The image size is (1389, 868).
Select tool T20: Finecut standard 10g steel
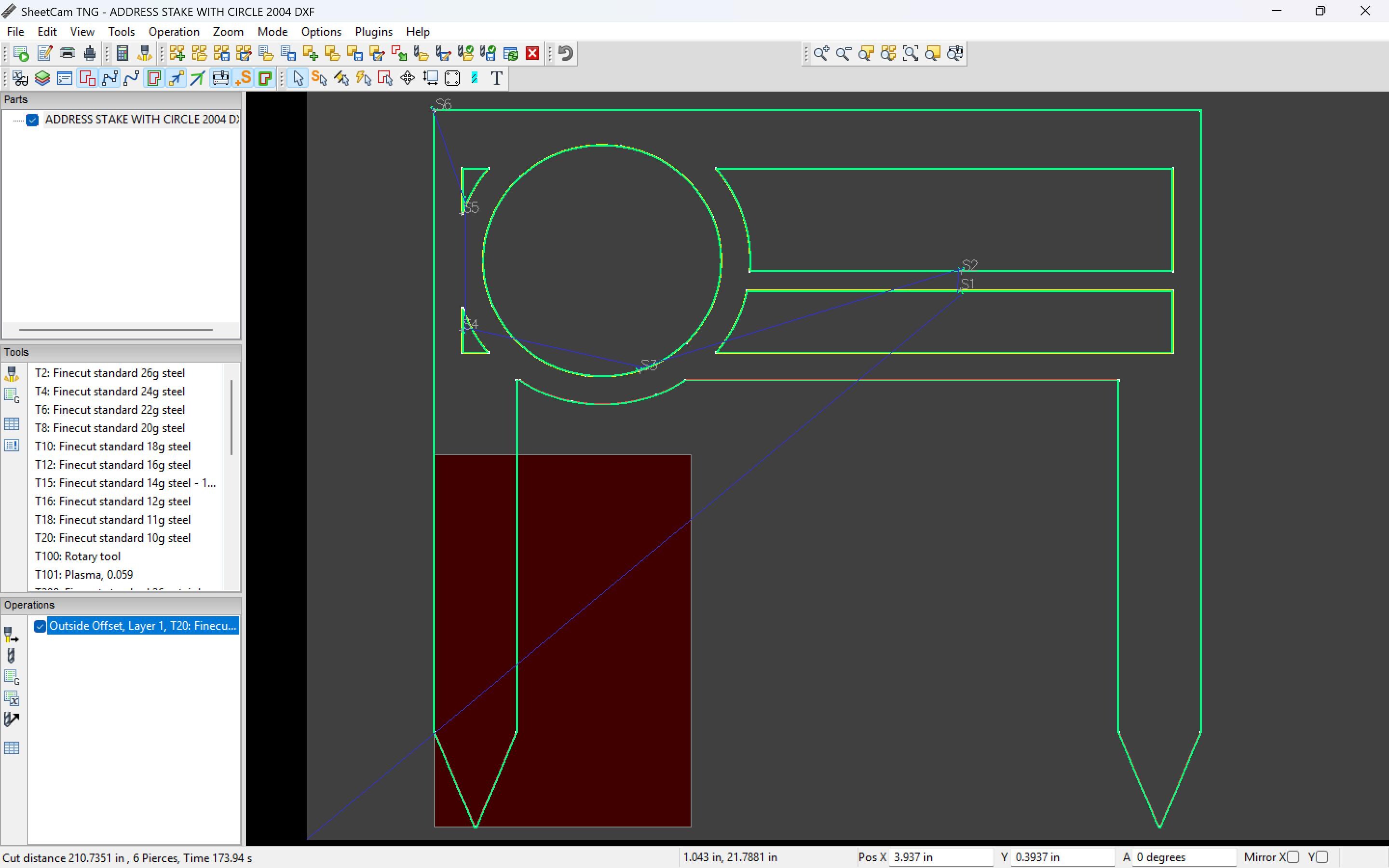112,538
